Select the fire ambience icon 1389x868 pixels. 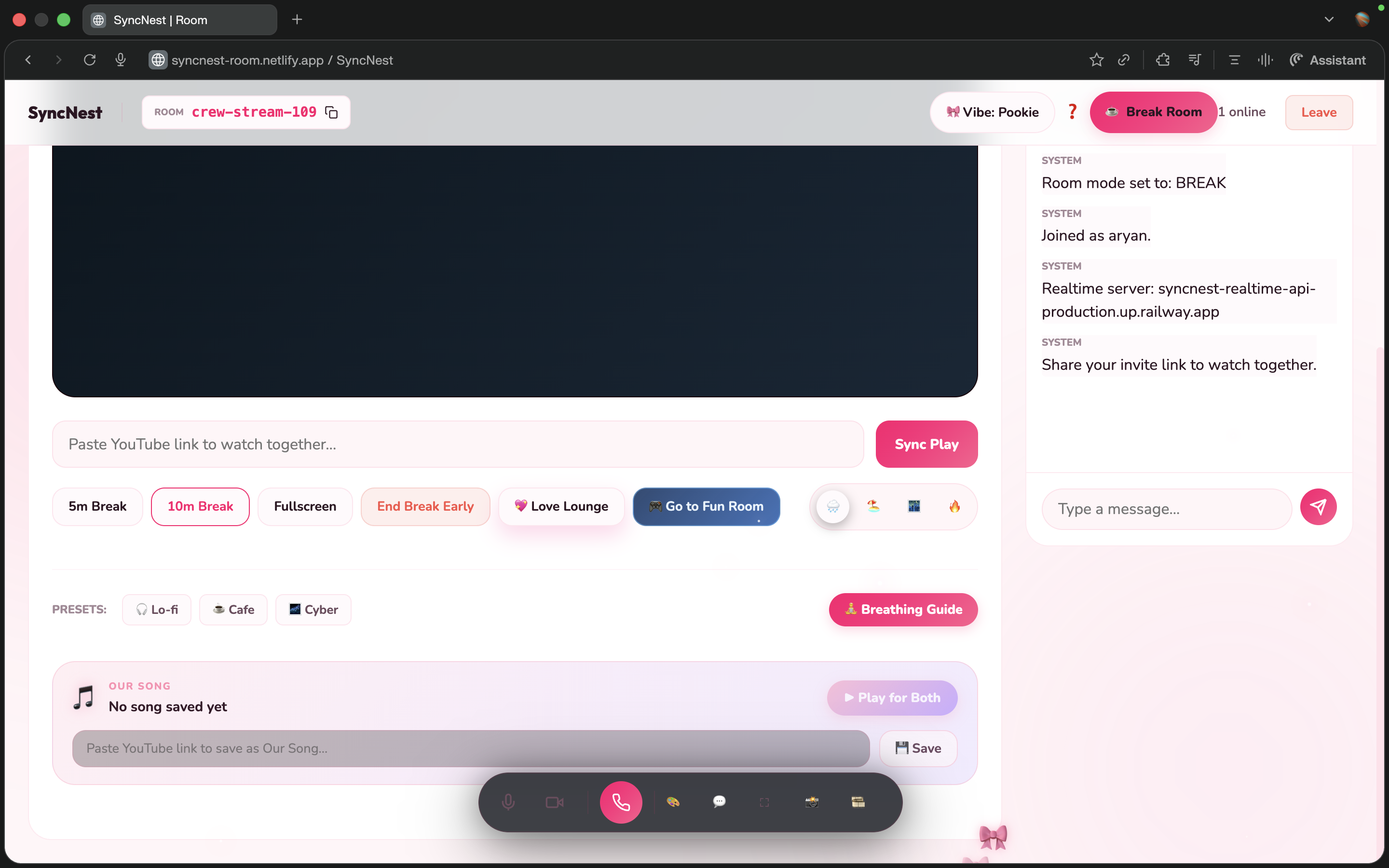point(954,506)
